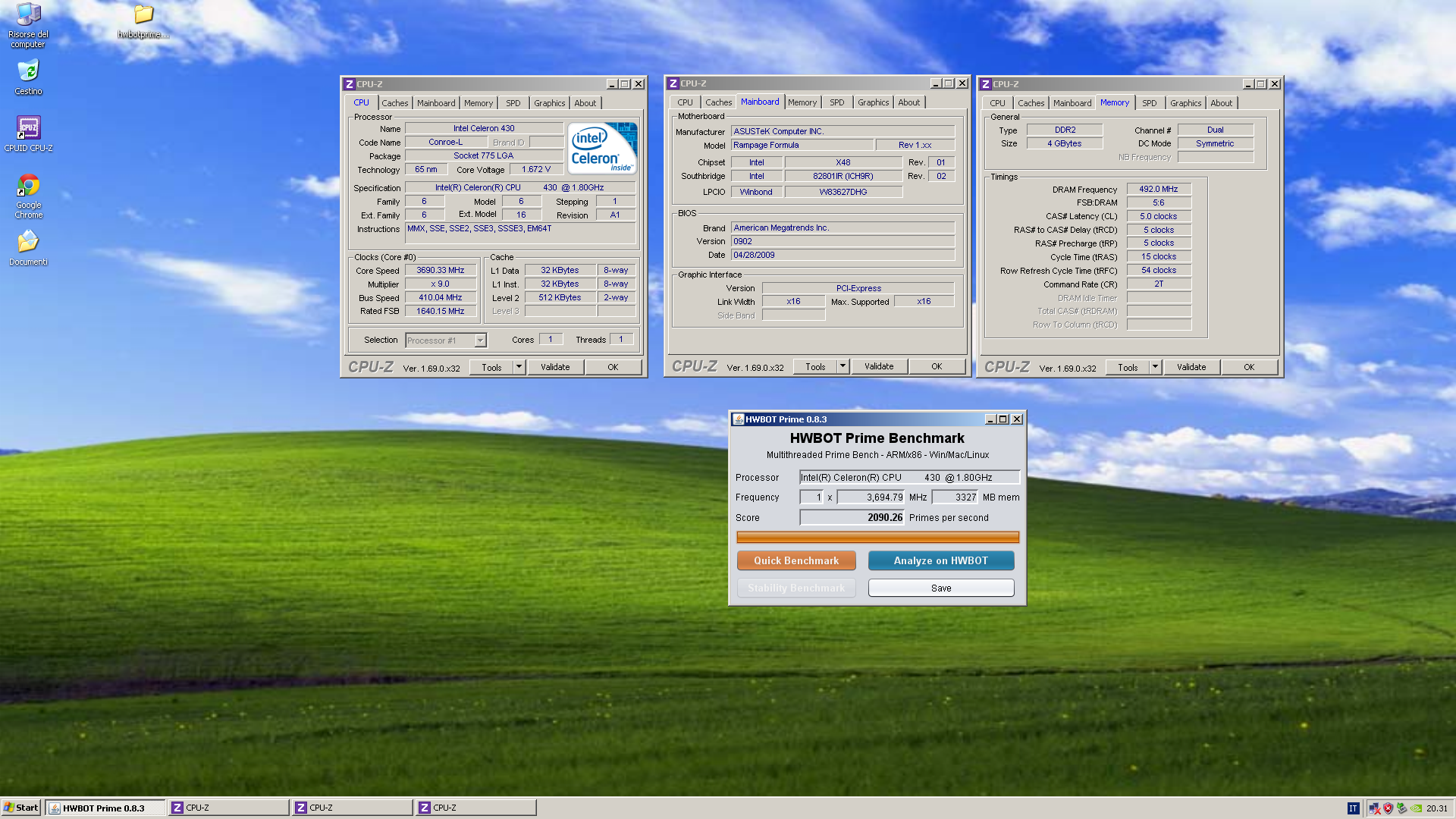Click Validate in left CPU-Z window
Screen dimensions: 1456x819
555,367
